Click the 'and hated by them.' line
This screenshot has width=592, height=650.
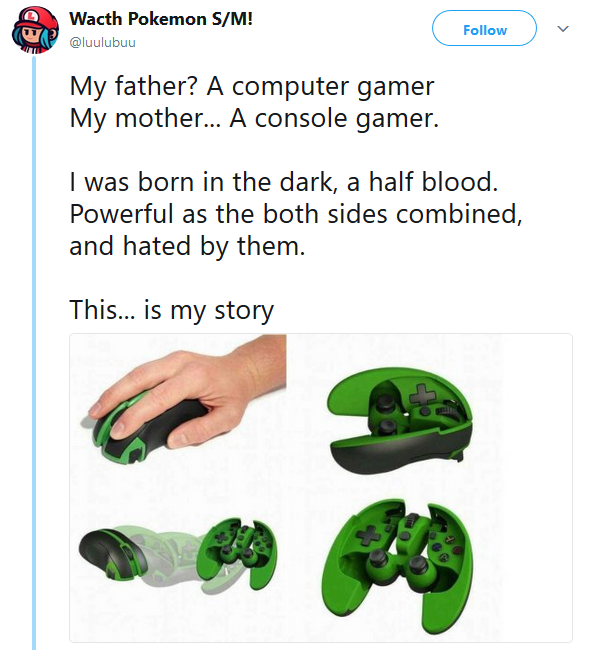(x=187, y=246)
